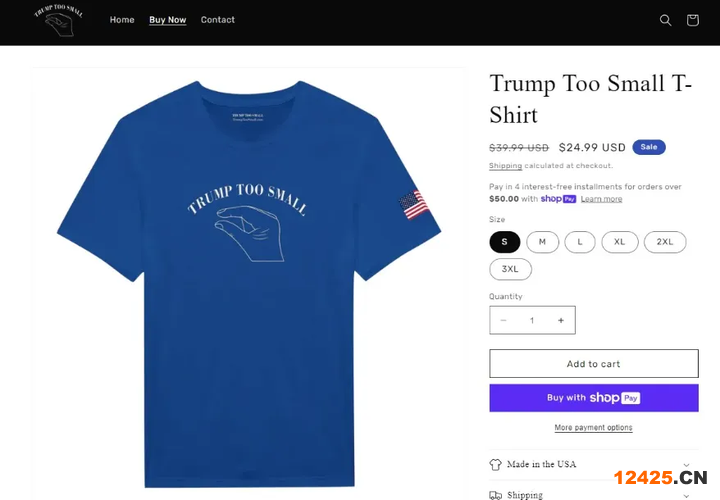Open the shopping cart icon
This screenshot has width=720, height=500.
tap(692, 20)
